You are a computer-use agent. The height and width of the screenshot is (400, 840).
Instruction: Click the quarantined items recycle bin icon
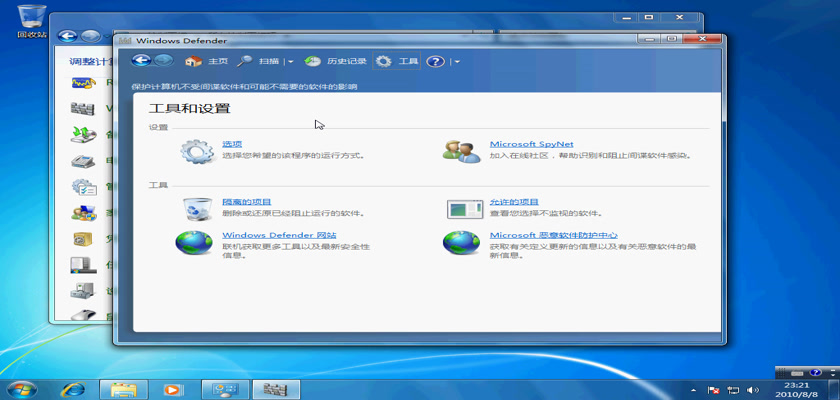click(x=197, y=208)
